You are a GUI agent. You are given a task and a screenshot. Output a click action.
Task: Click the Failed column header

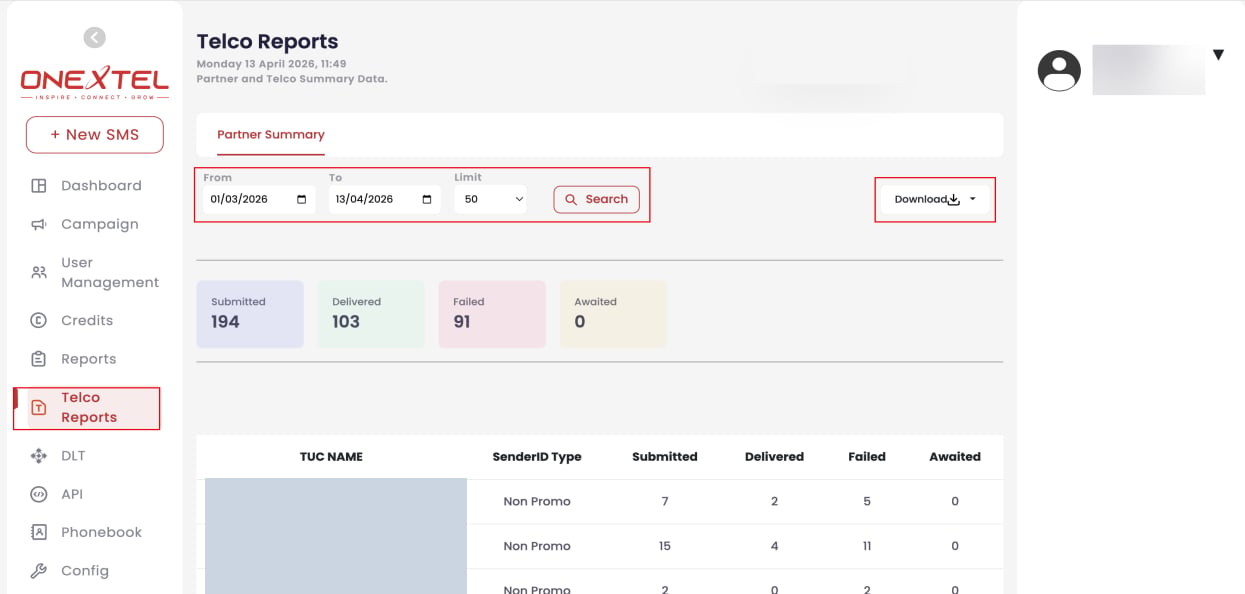pyautogui.click(x=867, y=457)
